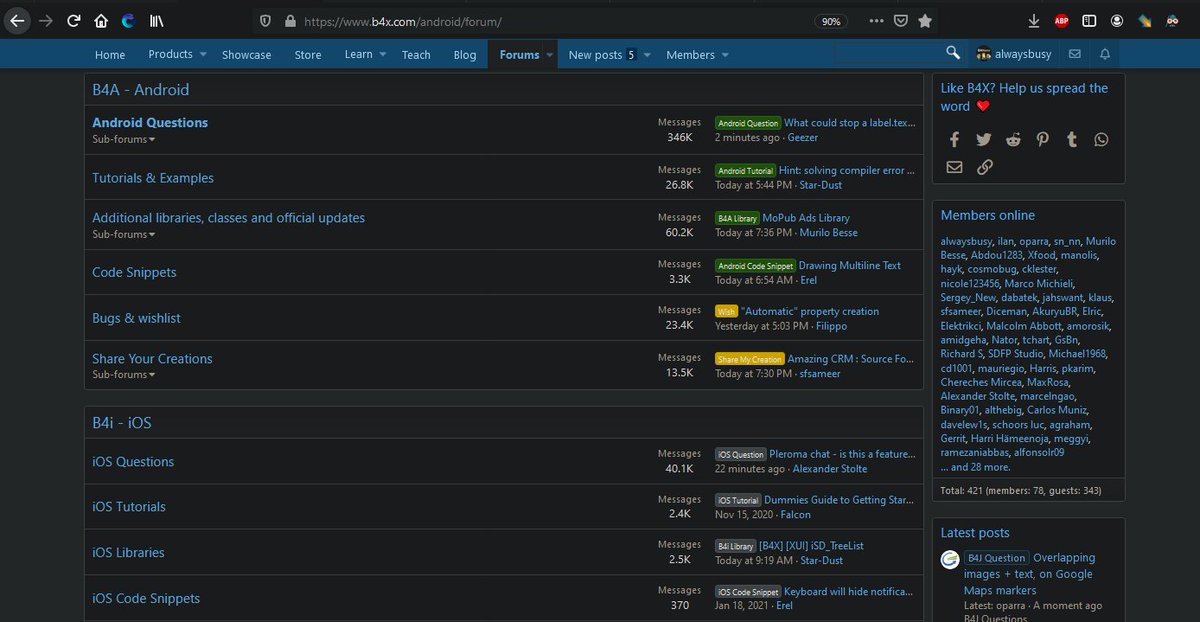
Task: Open the MoPub Ads Library thread
Action: (806, 217)
